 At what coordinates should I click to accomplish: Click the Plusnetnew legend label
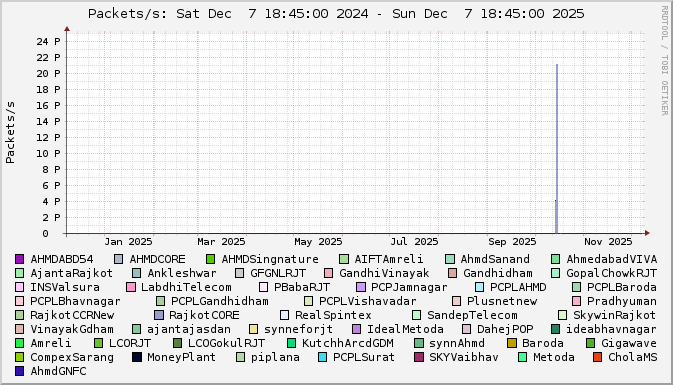[x=502, y=301]
